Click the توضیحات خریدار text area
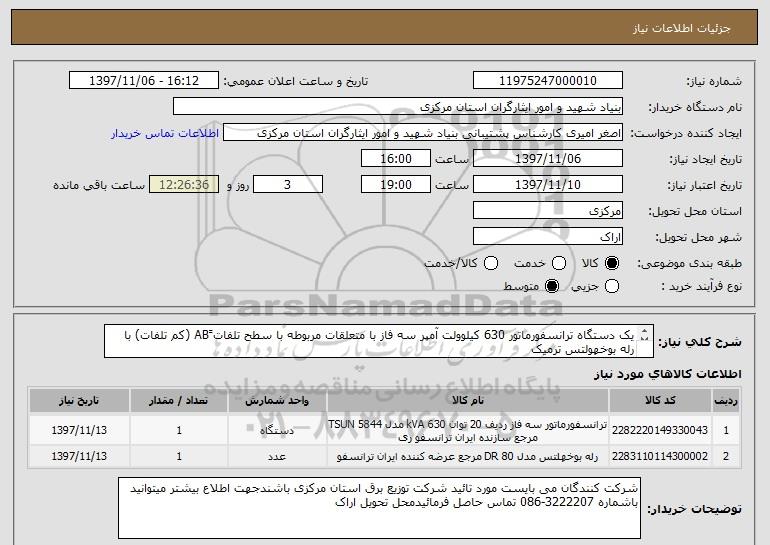770x545 pixels. 379,508
